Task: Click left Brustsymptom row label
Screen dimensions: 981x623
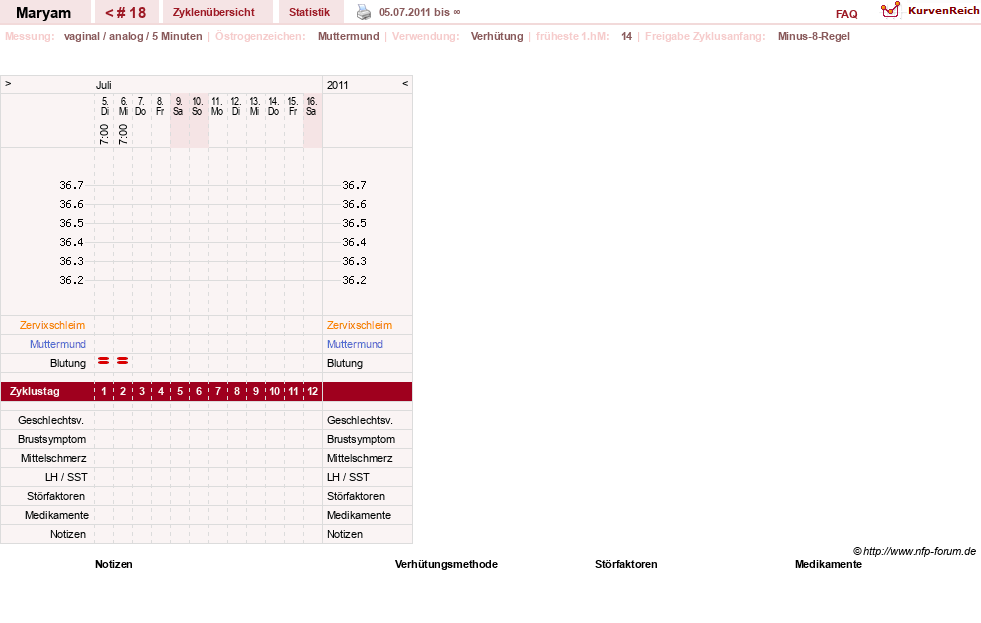Action: pyautogui.click(x=52, y=439)
